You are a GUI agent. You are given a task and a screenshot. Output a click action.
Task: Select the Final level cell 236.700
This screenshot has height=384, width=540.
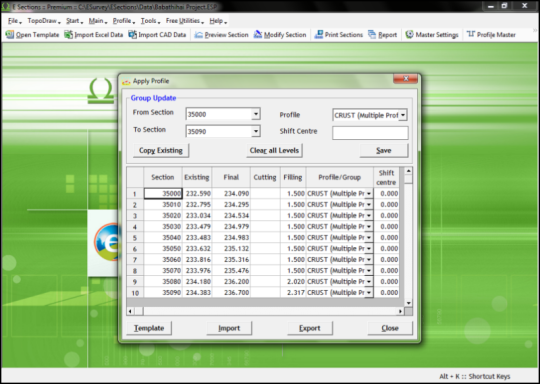(x=231, y=293)
